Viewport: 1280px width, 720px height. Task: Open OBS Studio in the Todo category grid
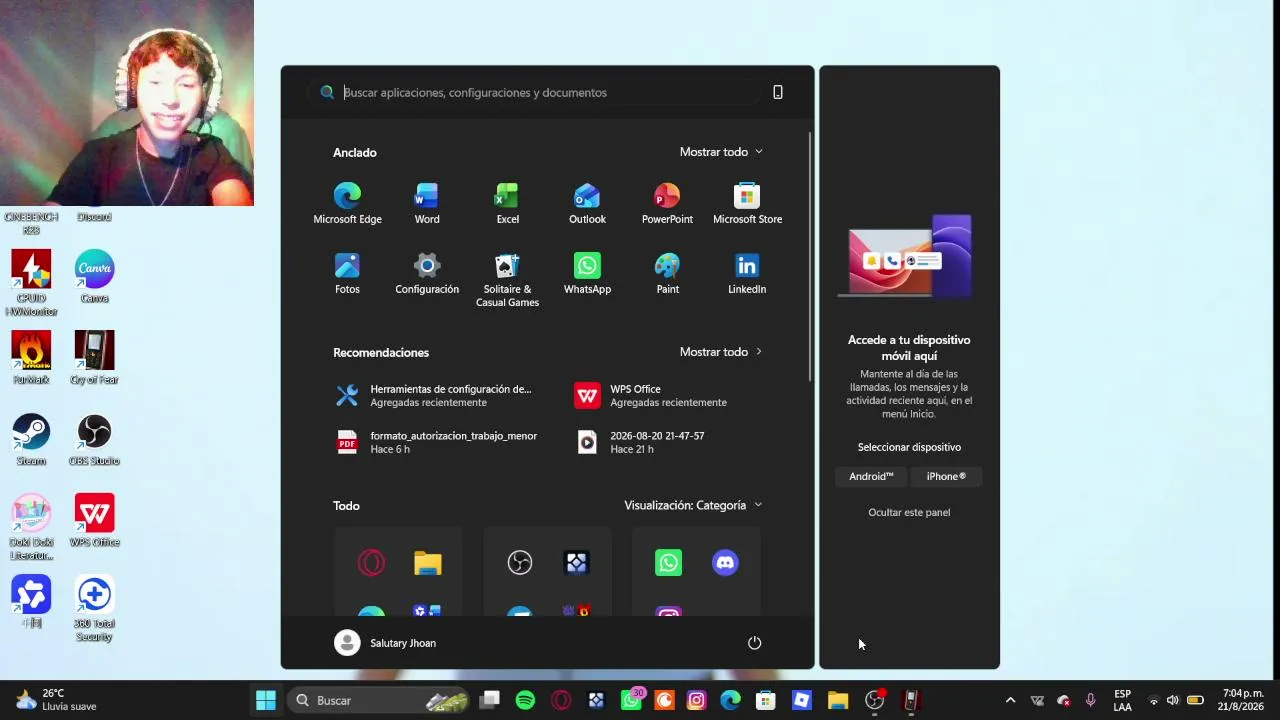tap(520, 563)
